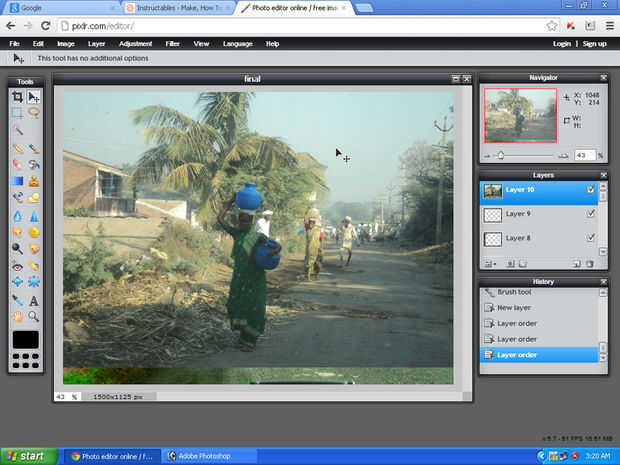Select the Move tool
Viewport: 620px width, 465px height.
[34, 97]
